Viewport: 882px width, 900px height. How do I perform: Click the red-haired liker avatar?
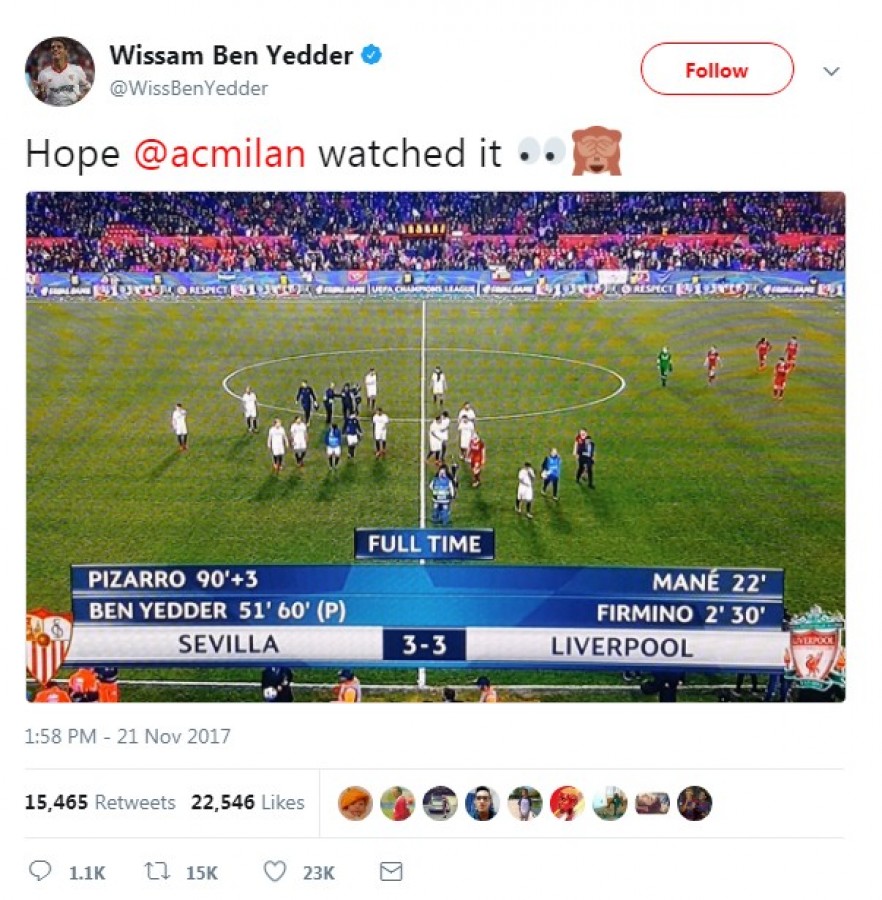pos(567,802)
